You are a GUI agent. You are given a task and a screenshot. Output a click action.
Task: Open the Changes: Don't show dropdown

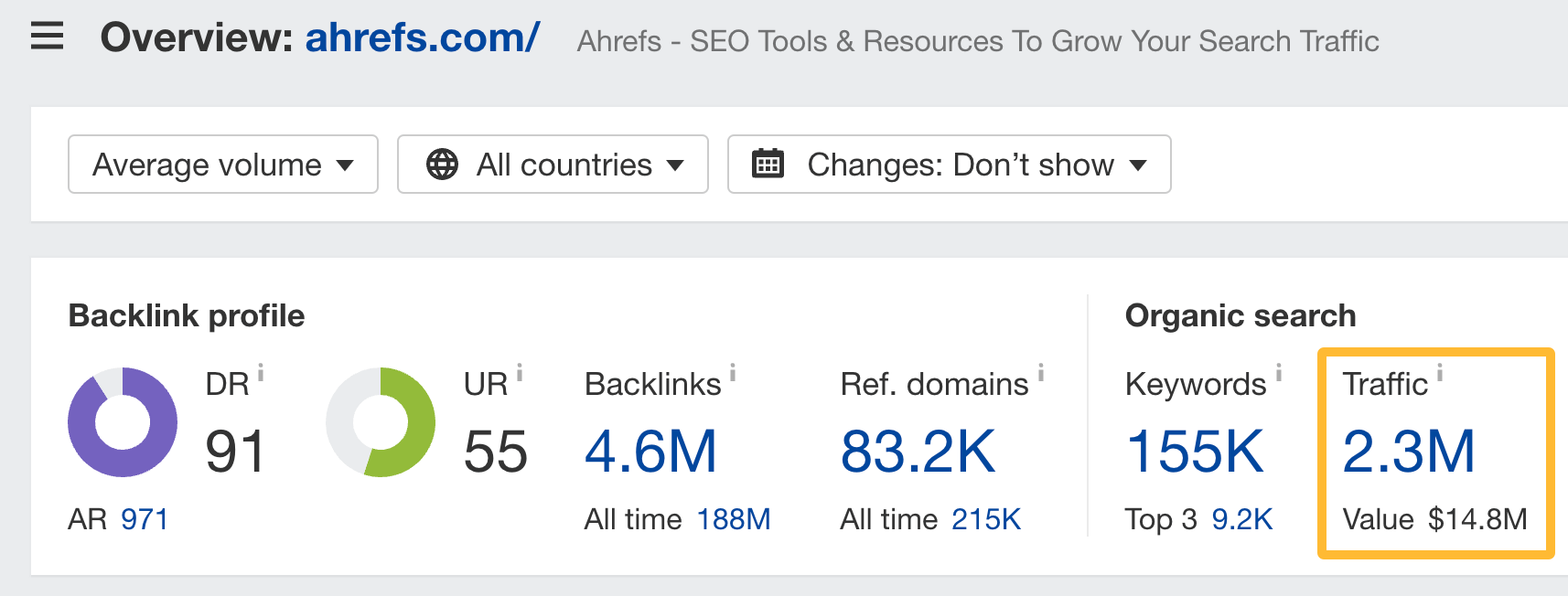[949, 165]
